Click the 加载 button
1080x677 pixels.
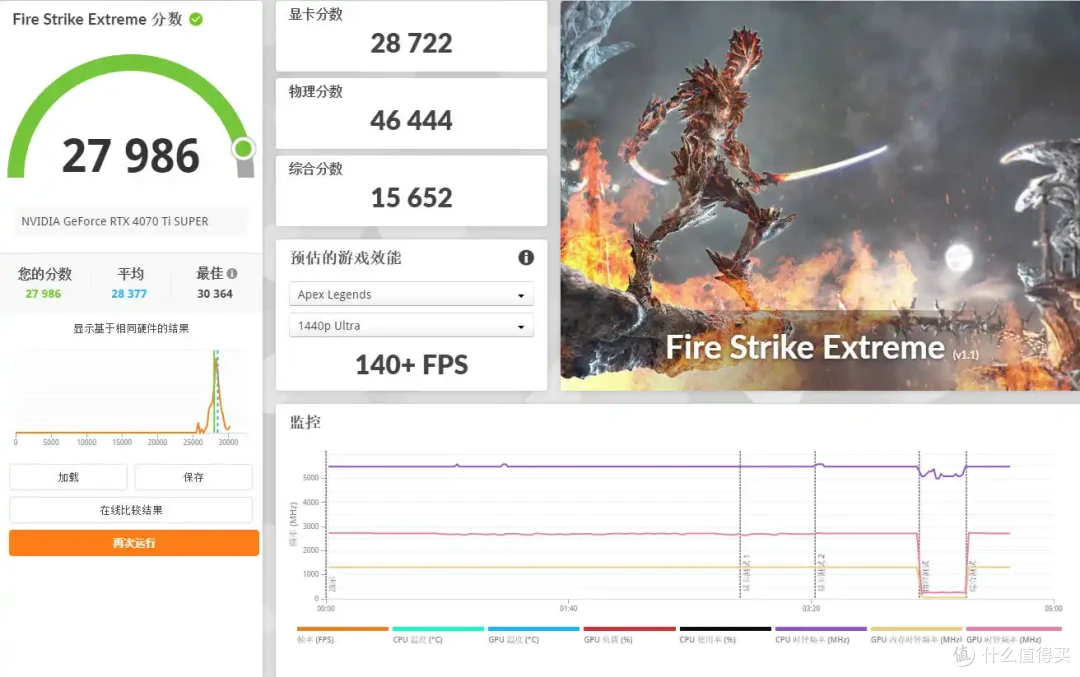click(x=68, y=477)
